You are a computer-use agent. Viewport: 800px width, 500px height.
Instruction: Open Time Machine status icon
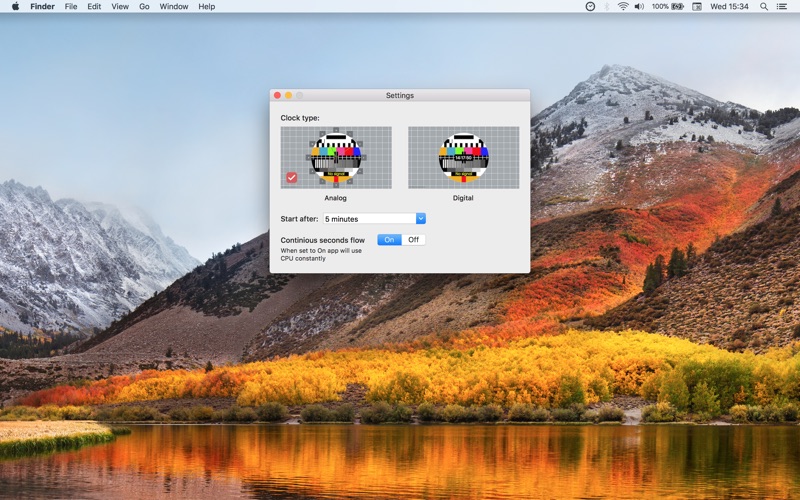coord(590,6)
